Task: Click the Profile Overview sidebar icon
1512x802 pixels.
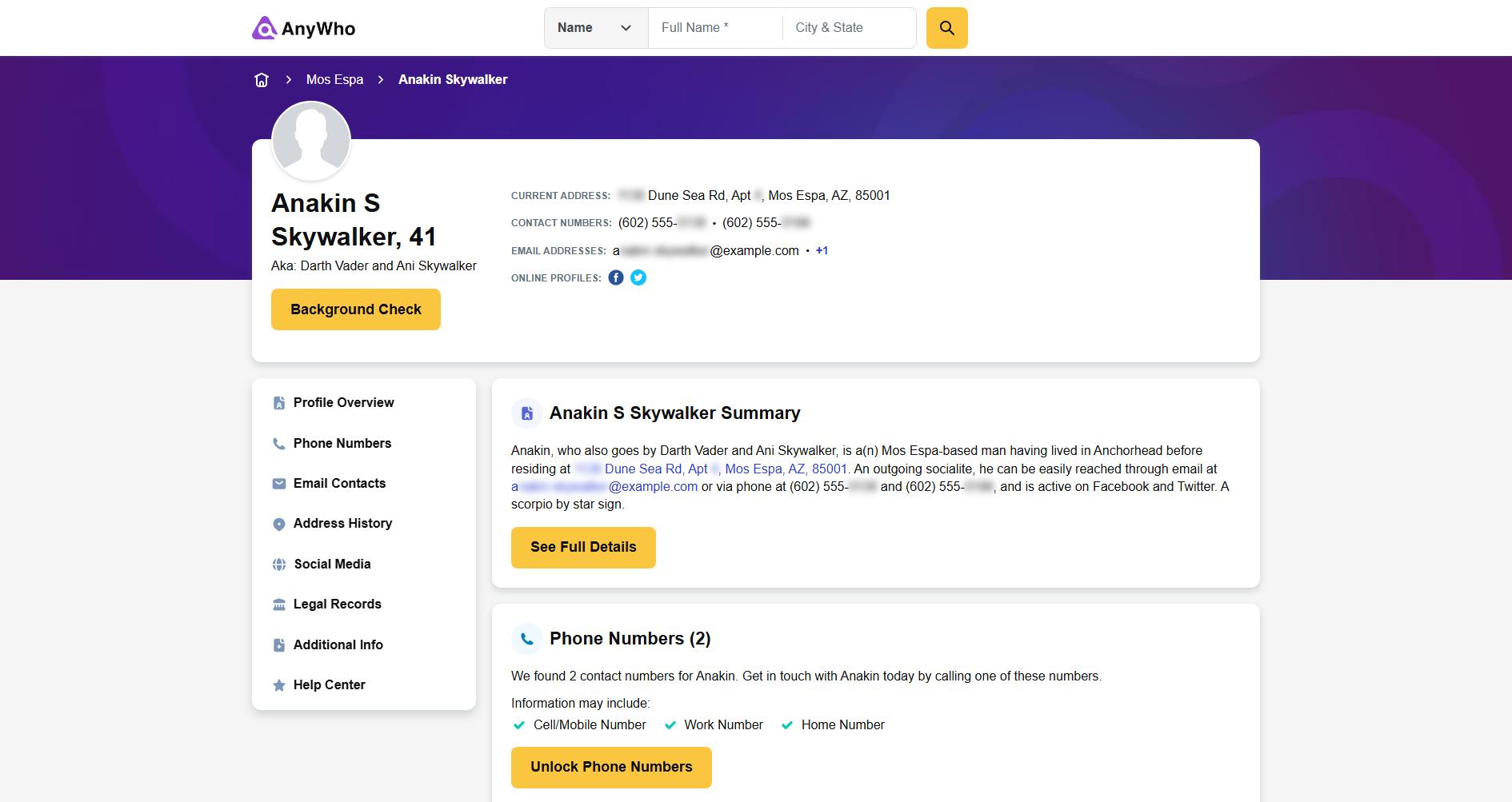Action: [x=279, y=403]
